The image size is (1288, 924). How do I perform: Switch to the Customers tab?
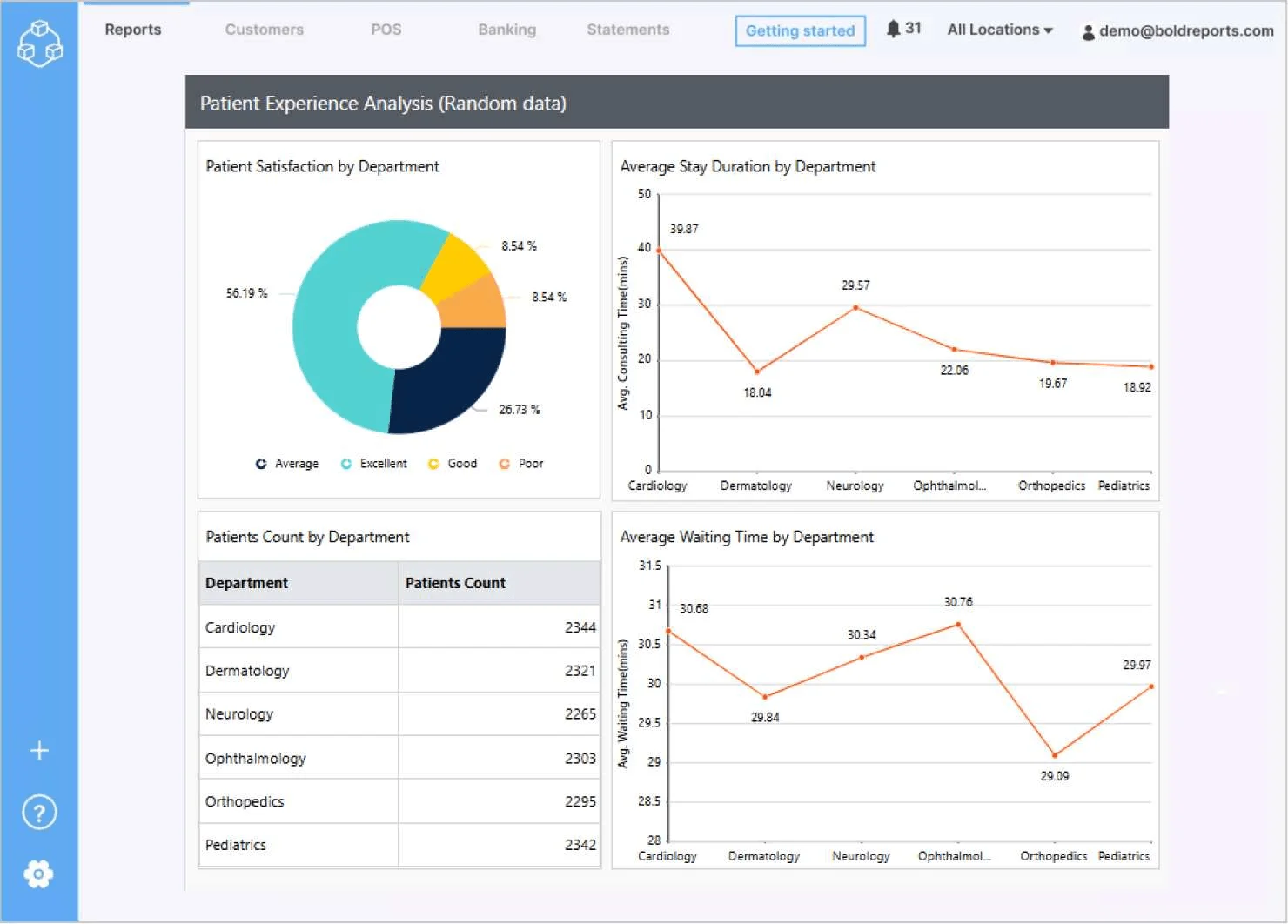pos(264,29)
